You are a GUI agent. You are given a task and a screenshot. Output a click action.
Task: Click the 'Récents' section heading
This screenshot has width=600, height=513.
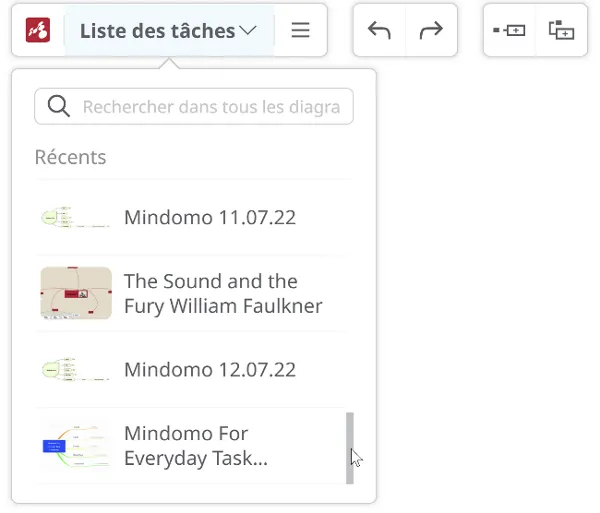coord(70,157)
